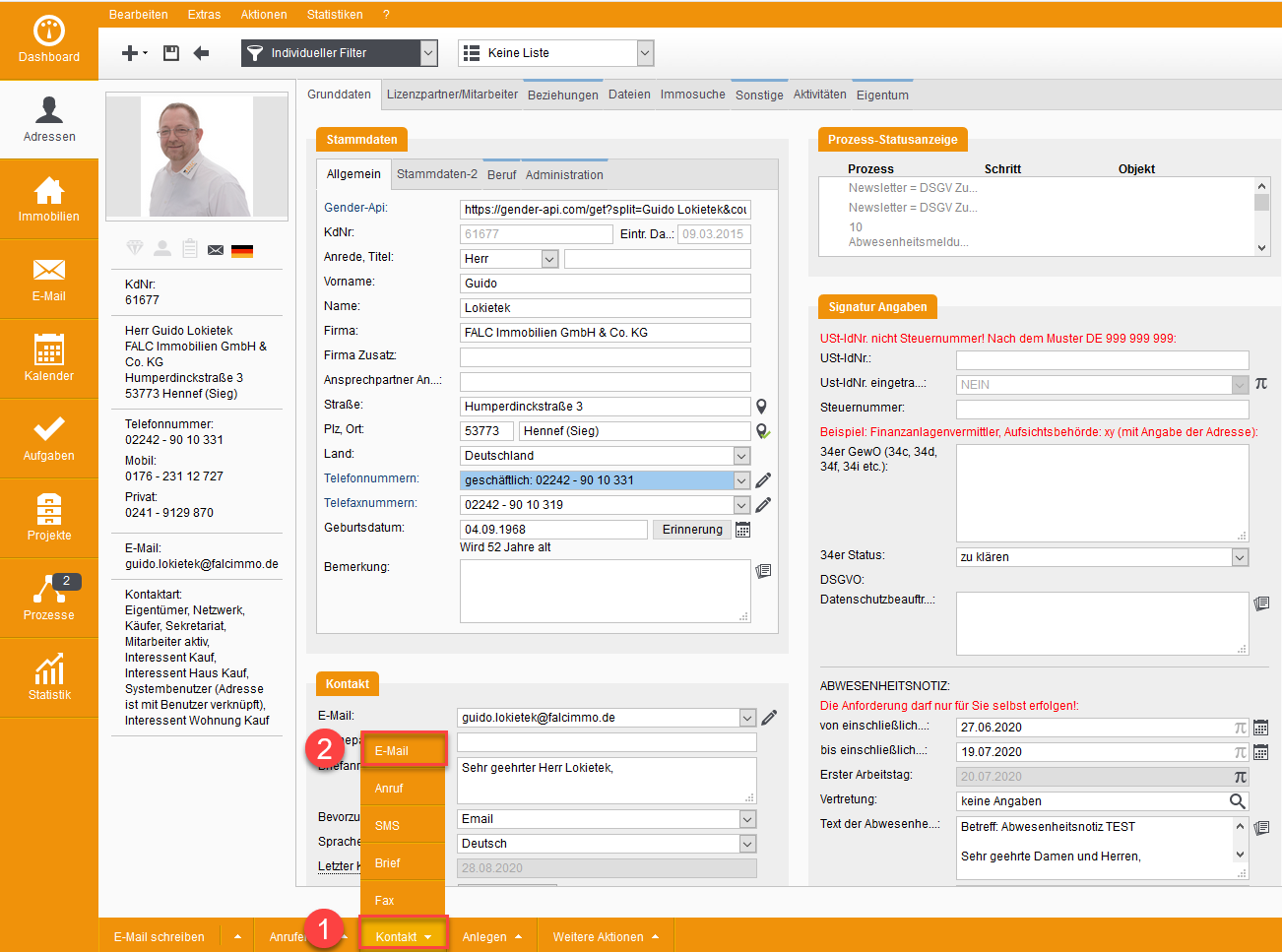Open the Immobilien module
The height and width of the screenshot is (952, 1282).
[48, 200]
